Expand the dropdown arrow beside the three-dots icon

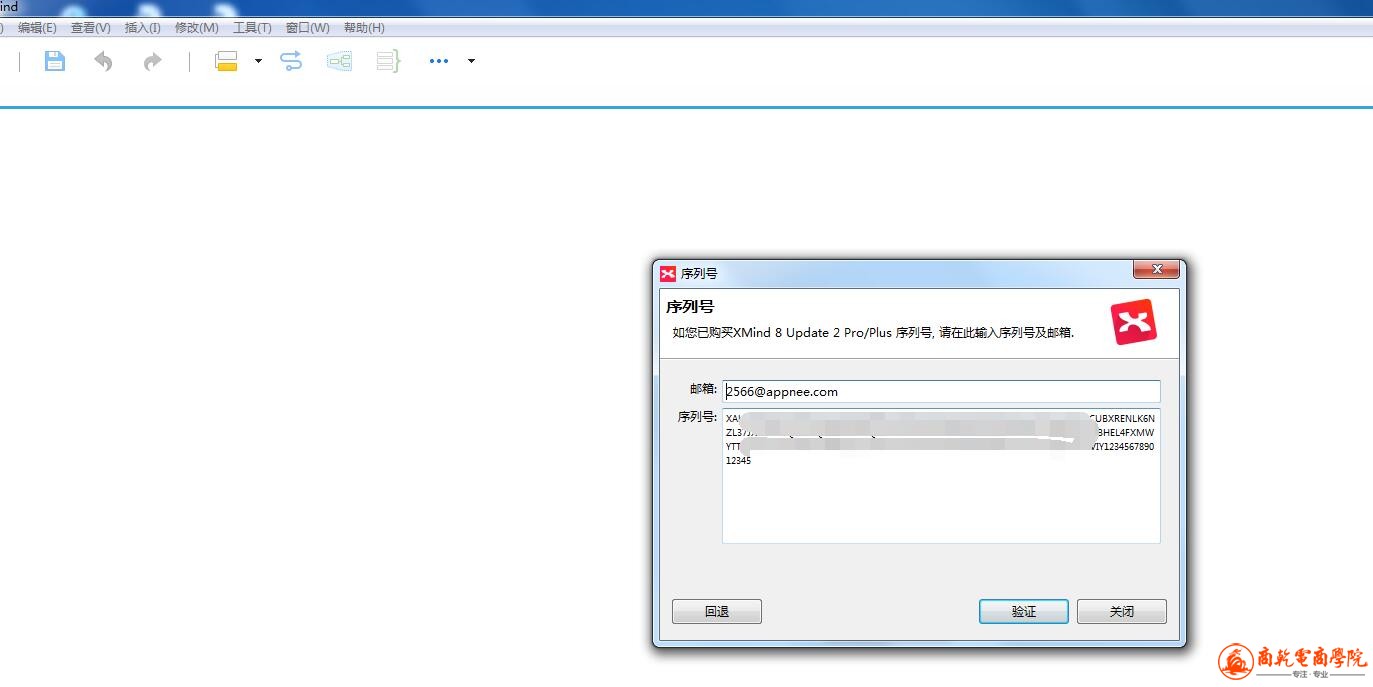click(x=471, y=61)
